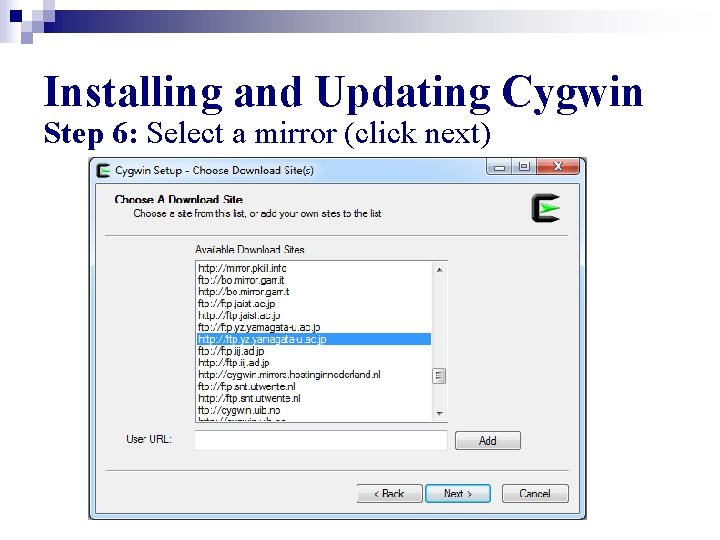Minimize the Cygwin Setup window
This screenshot has width=720, height=540.
[500, 167]
